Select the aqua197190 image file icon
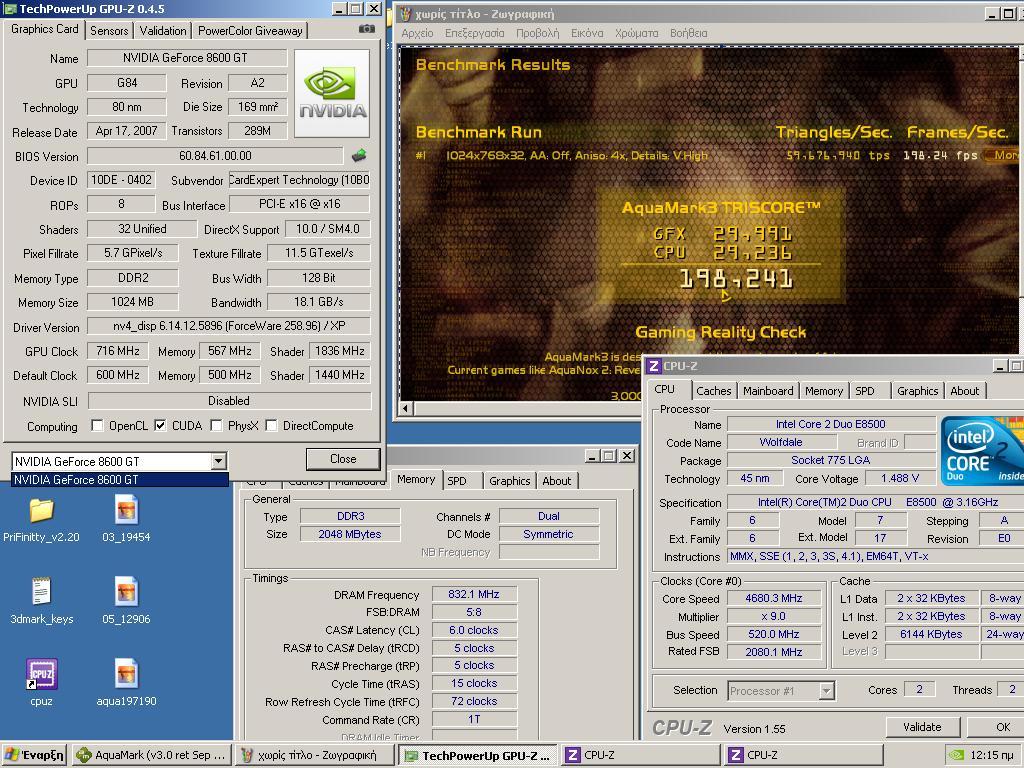 [126, 674]
